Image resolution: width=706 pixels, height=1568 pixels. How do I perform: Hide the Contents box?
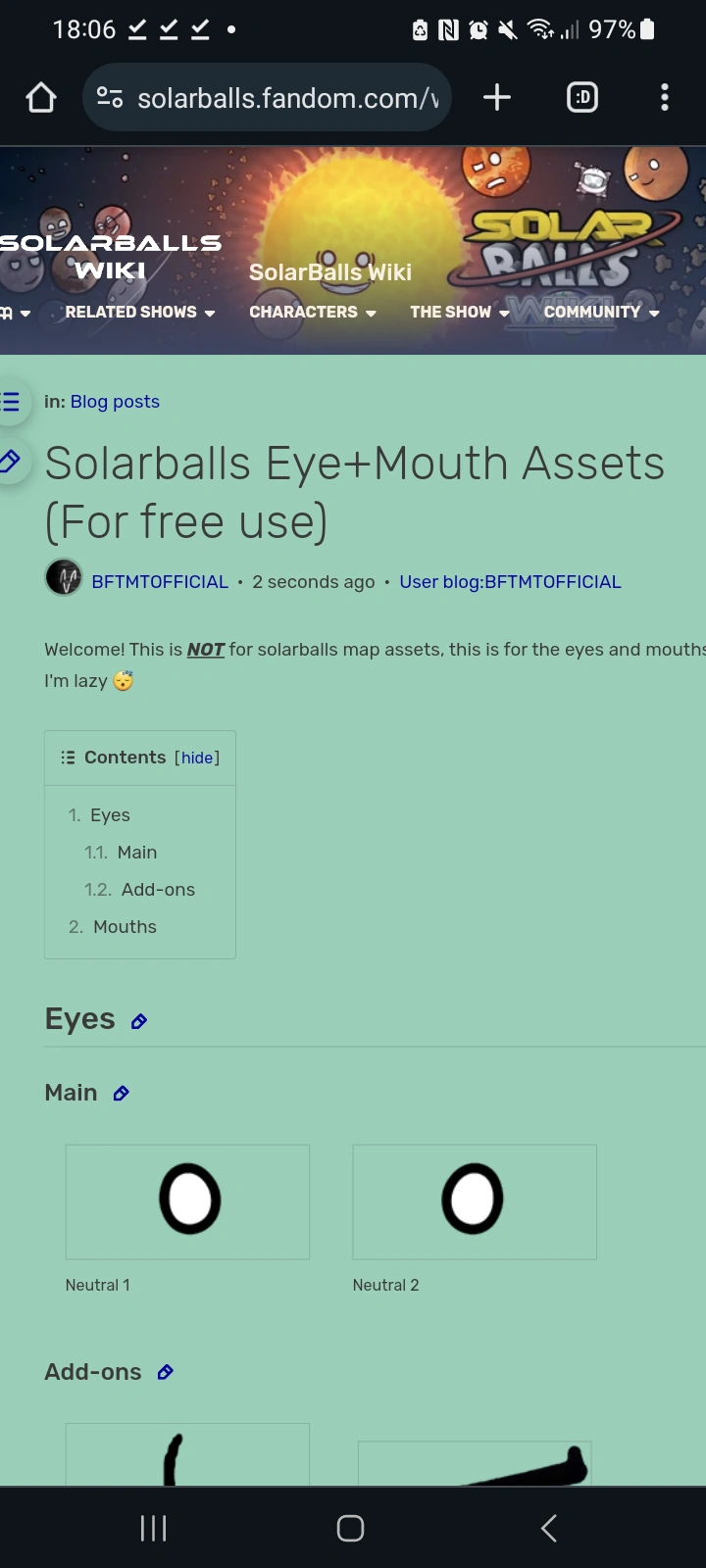click(197, 758)
